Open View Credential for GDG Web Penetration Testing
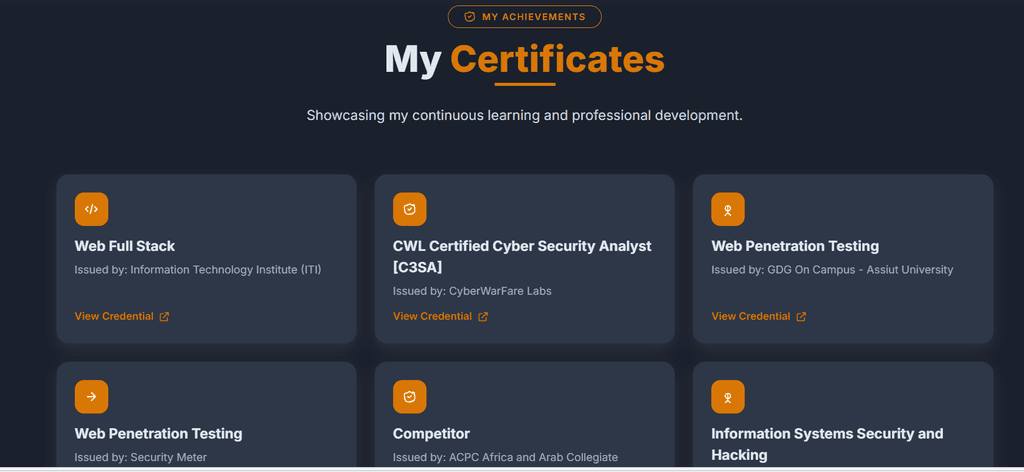Image resolution: width=1024 pixels, height=472 pixels. pyautogui.click(x=750, y=316)
